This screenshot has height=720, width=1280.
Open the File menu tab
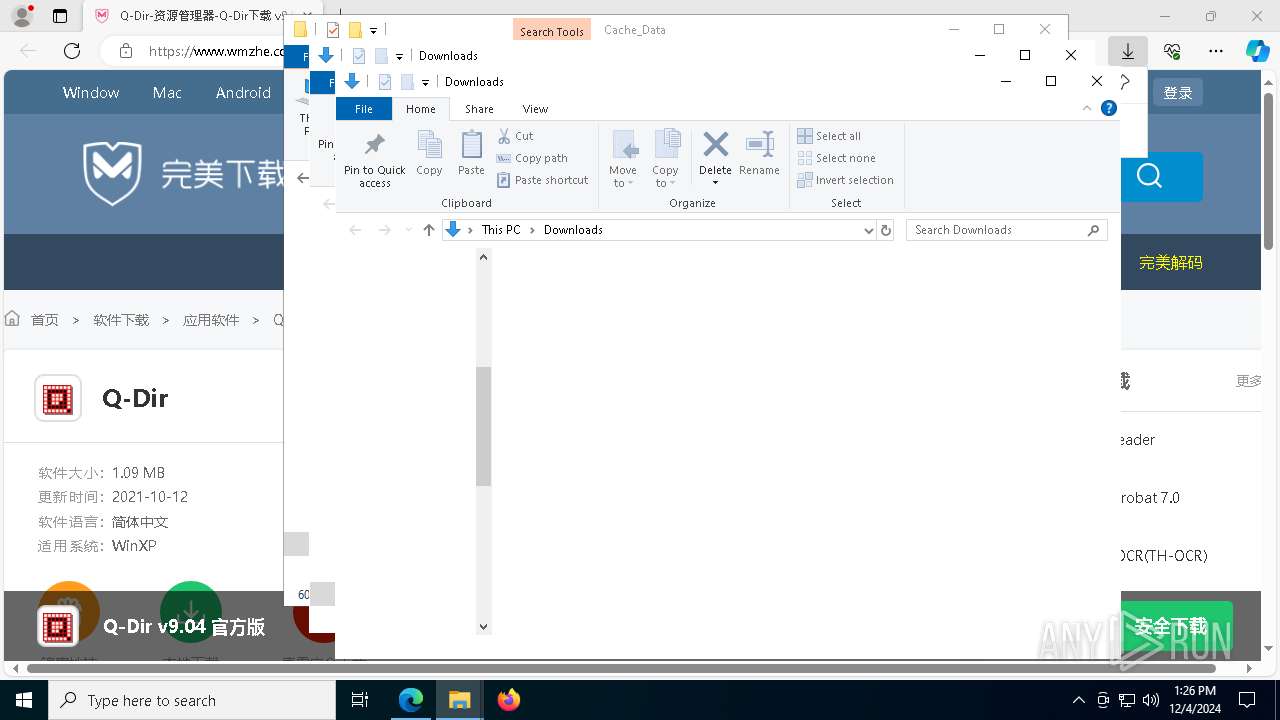click(364, 109)
